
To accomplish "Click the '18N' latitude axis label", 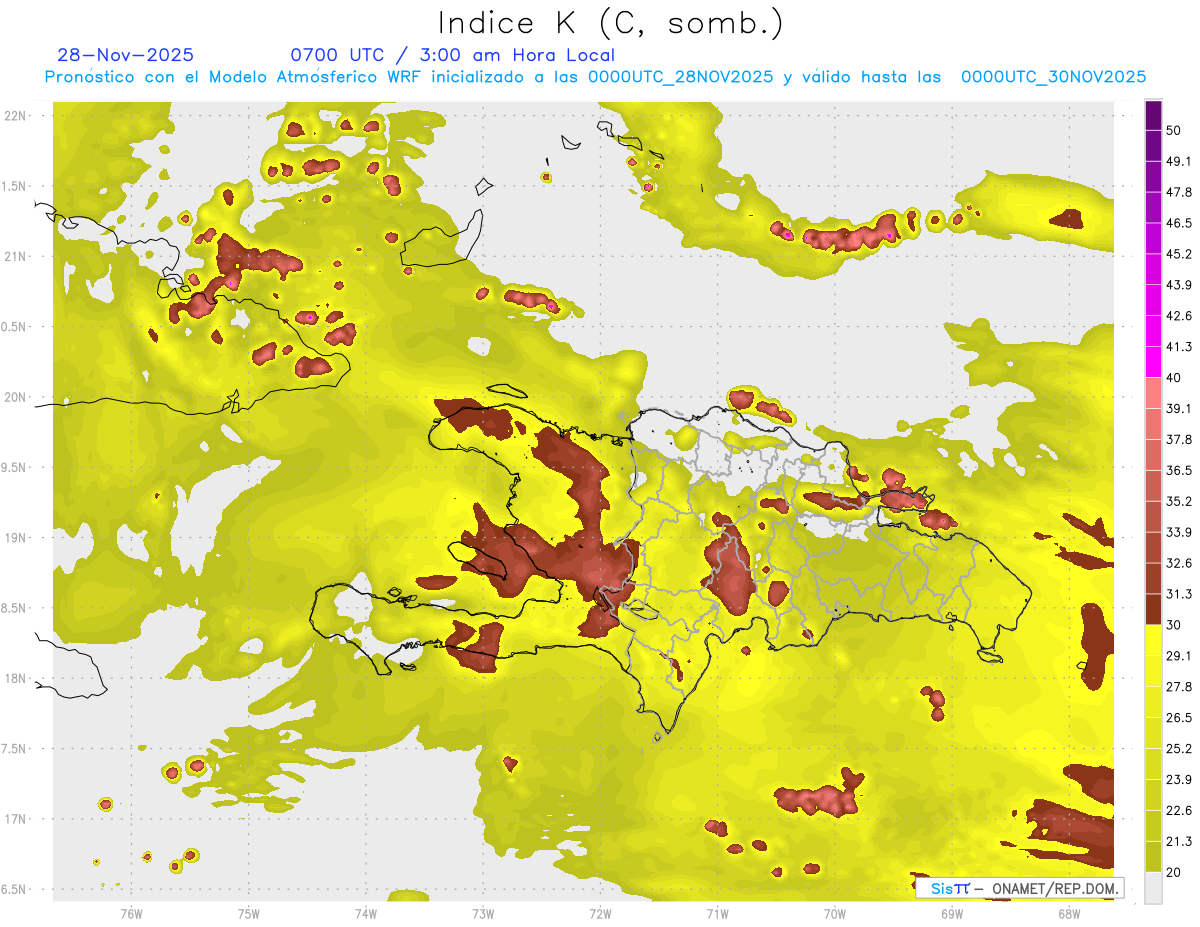I will [x=17, y=678].
